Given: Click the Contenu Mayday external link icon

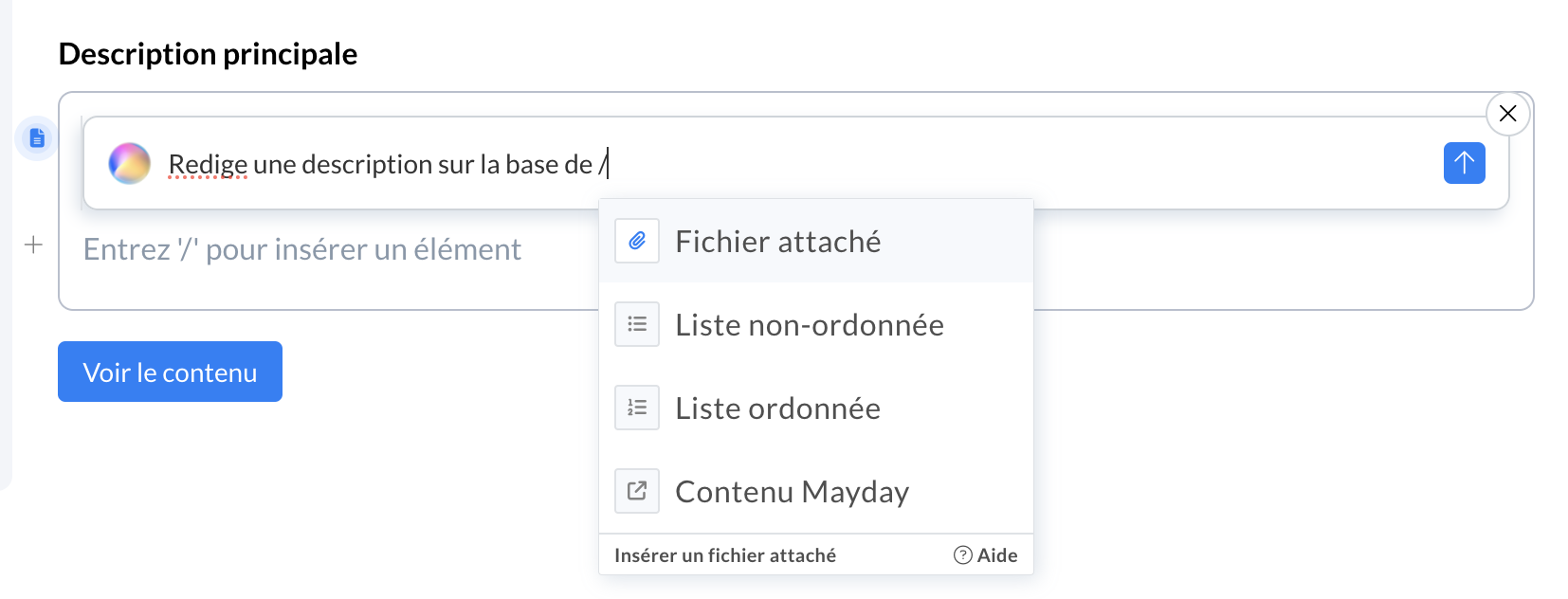Looking at the screenshot, I should (637, 491).
